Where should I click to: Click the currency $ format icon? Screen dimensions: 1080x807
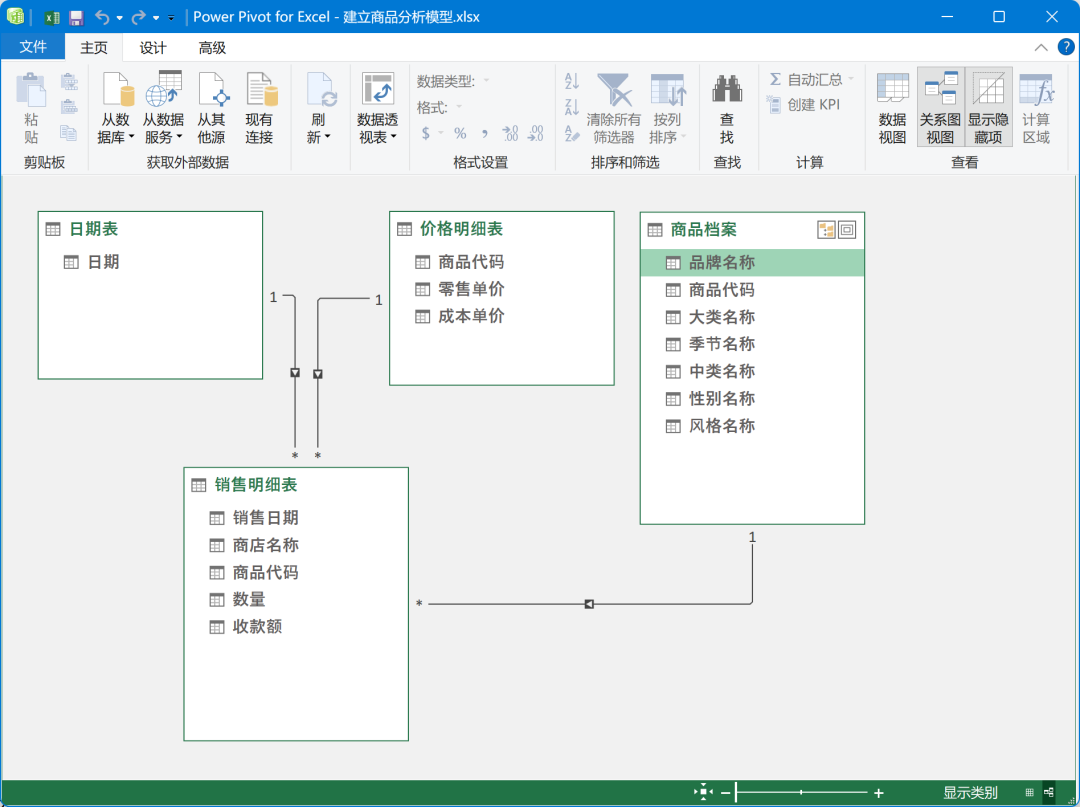426,133
